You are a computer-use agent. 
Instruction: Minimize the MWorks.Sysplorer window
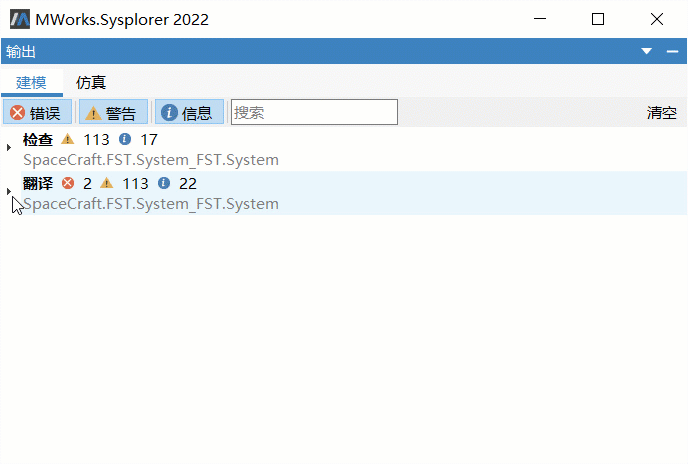coord(540,19)
